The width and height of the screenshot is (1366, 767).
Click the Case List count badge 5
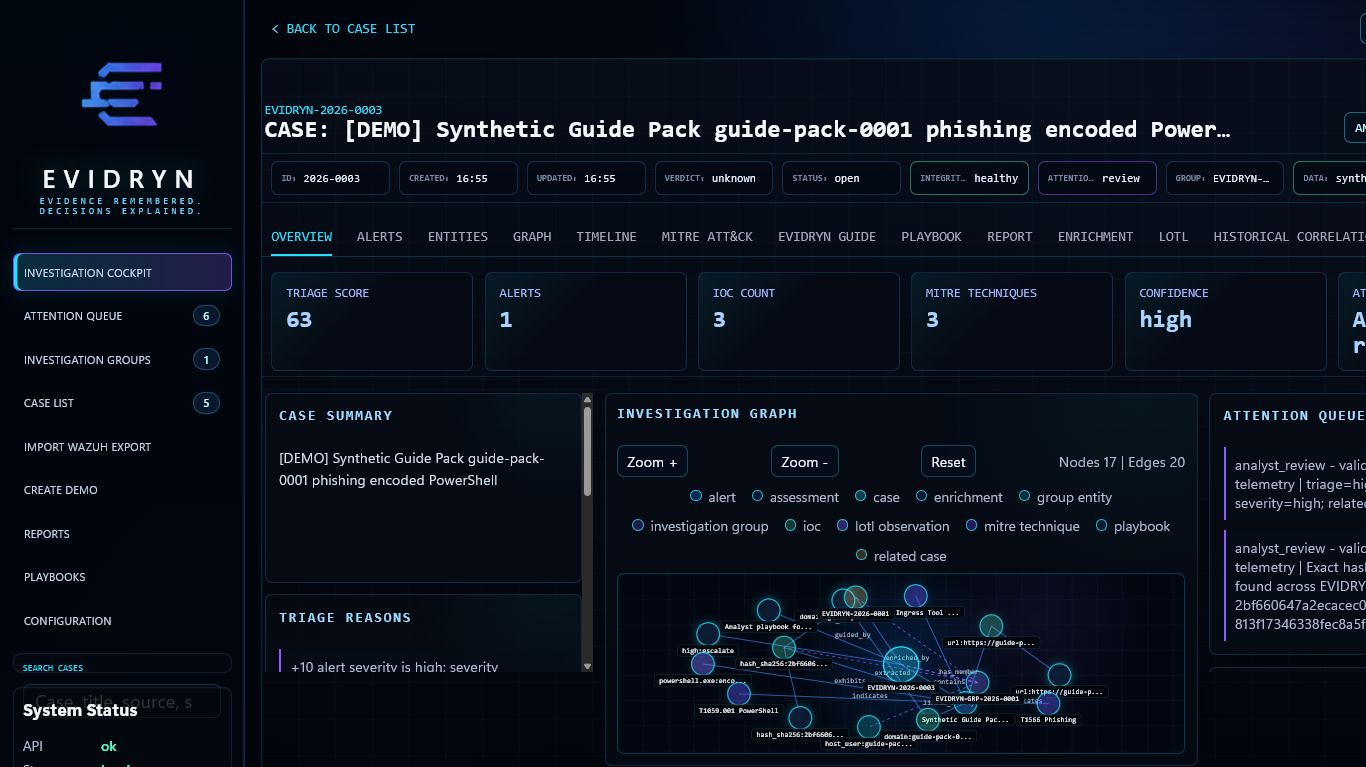click(x=206, y=403)
